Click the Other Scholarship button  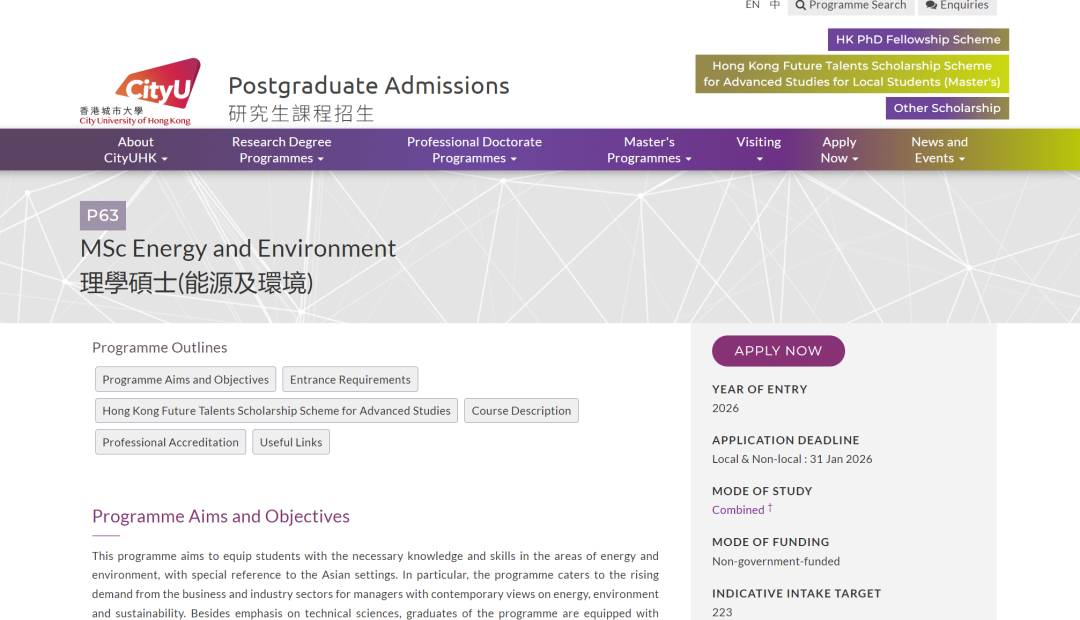click(947, 108)
